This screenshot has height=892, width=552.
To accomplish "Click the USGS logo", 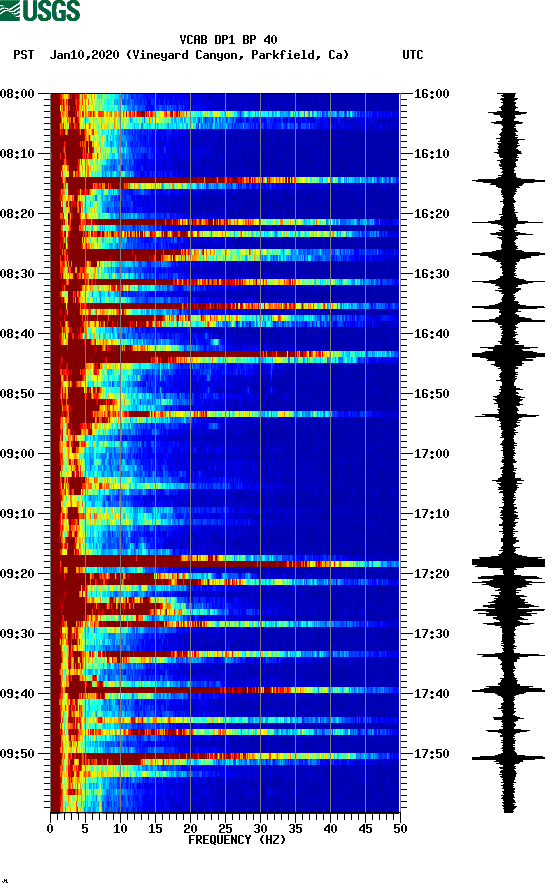I will (40, 10).
